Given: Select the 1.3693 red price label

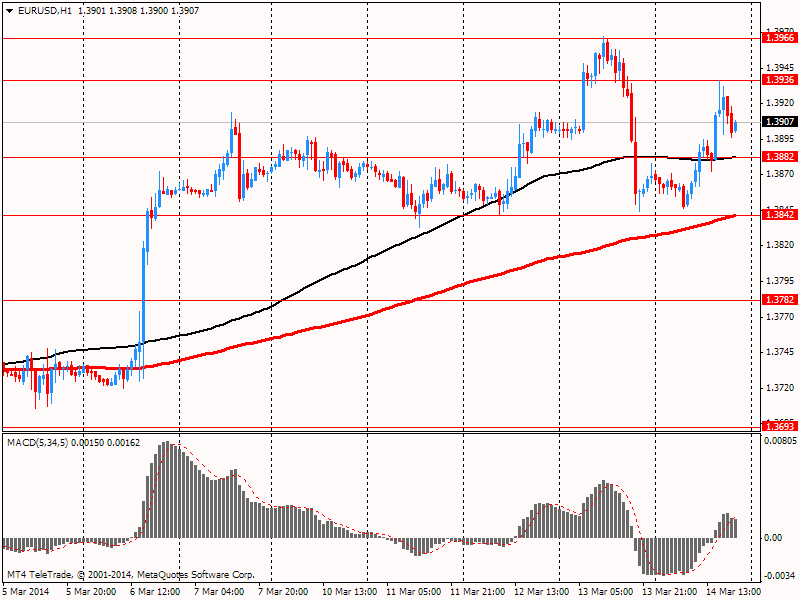Looking at the screenshot, I should (x=780, y=426).
